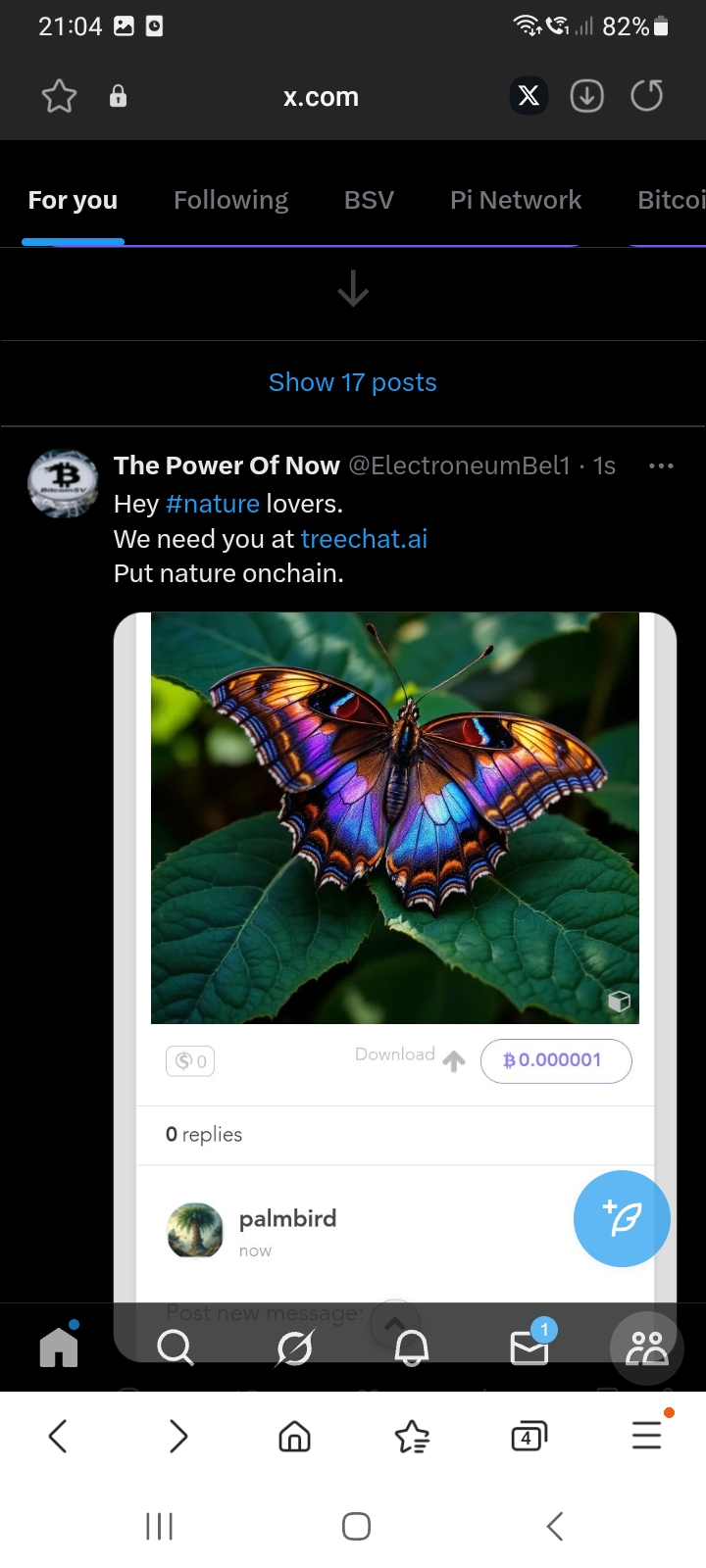Open the butterfly image in post

click(x=395, y=818)
